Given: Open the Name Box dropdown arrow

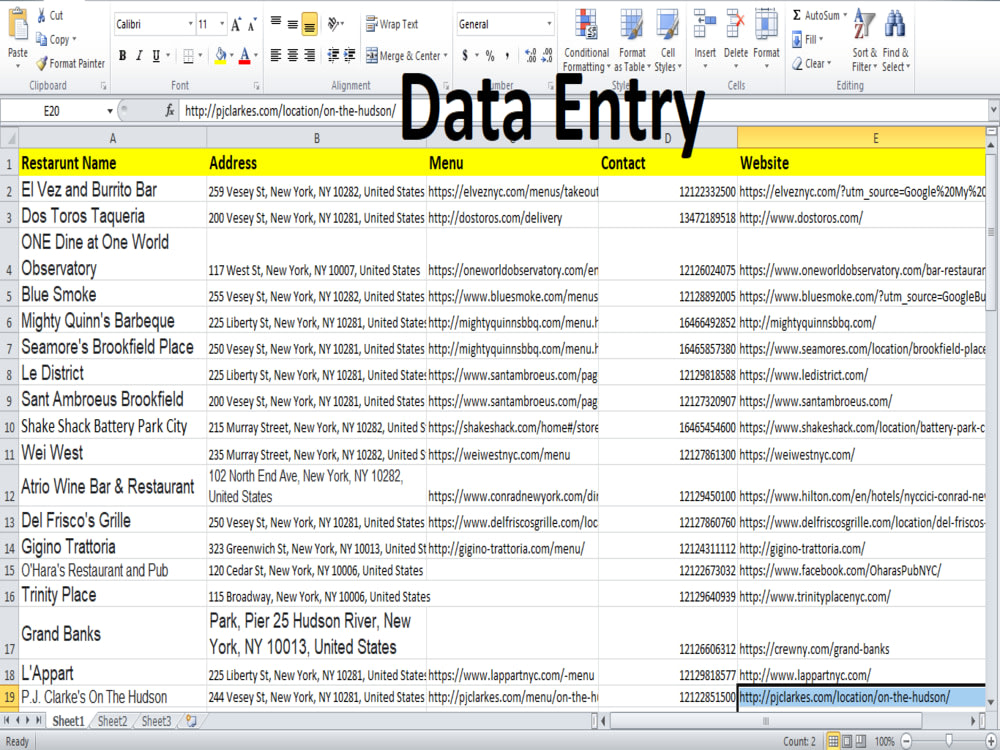Looking at the screenshot, I should [x=110, y=111].
